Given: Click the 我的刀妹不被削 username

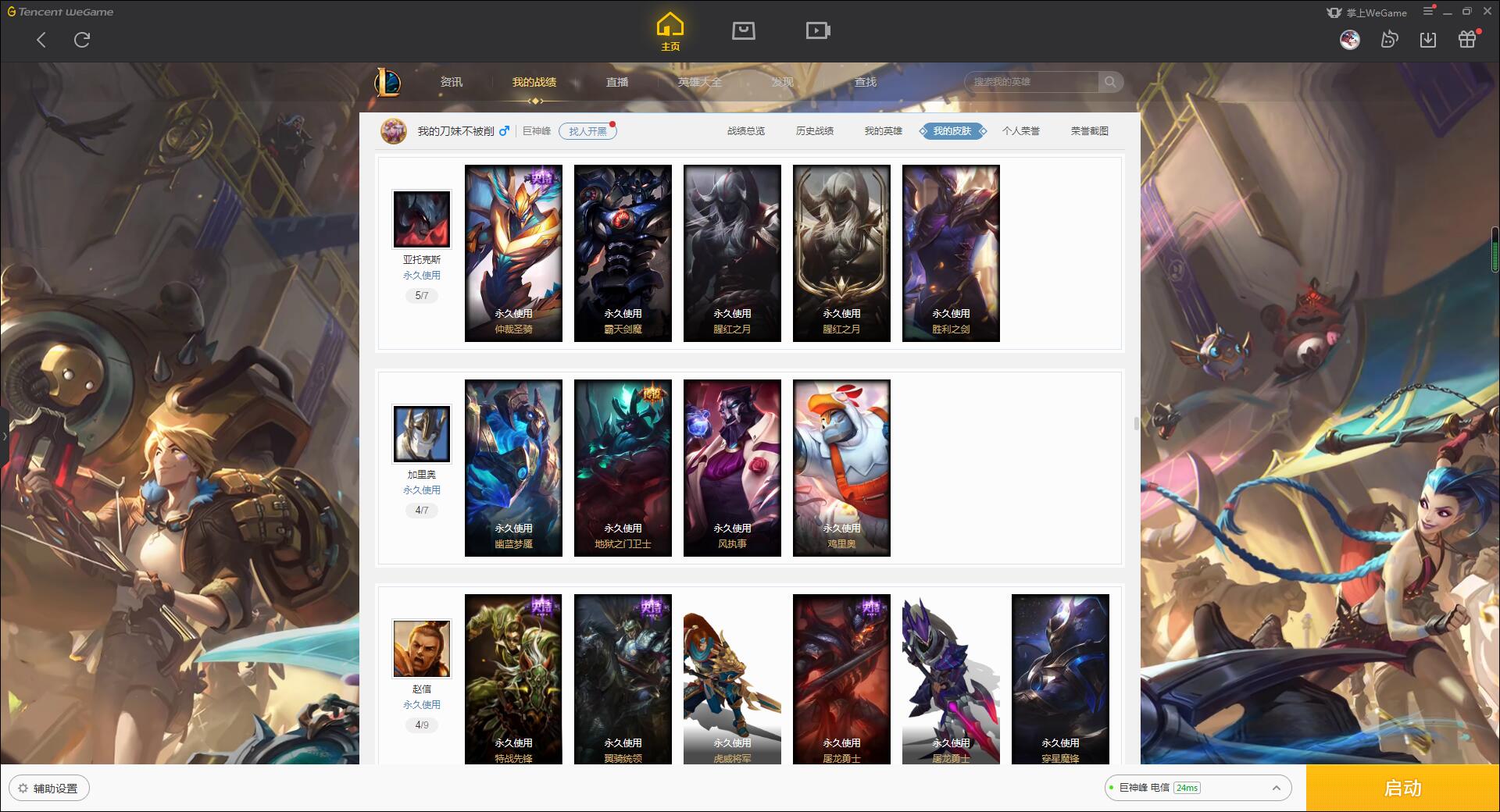Looking at the screenshot, I should pos(455,131).
